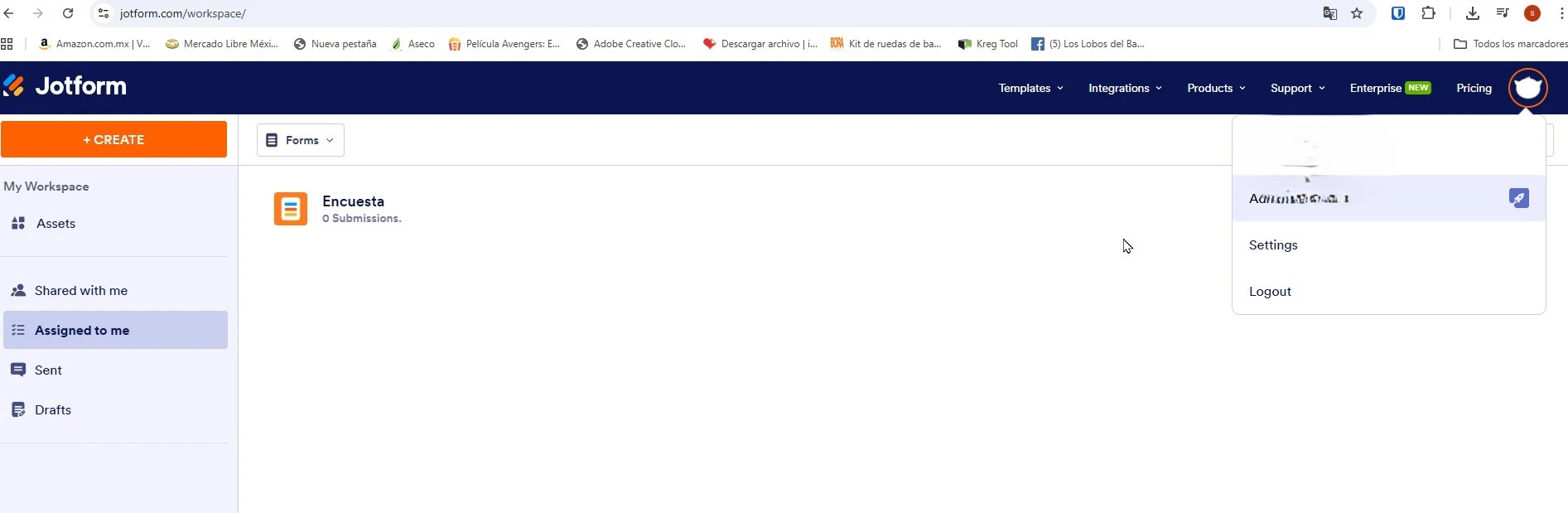Go back in browser history
Viewport: 1568px width, 513px height.
tap(9, 13)
